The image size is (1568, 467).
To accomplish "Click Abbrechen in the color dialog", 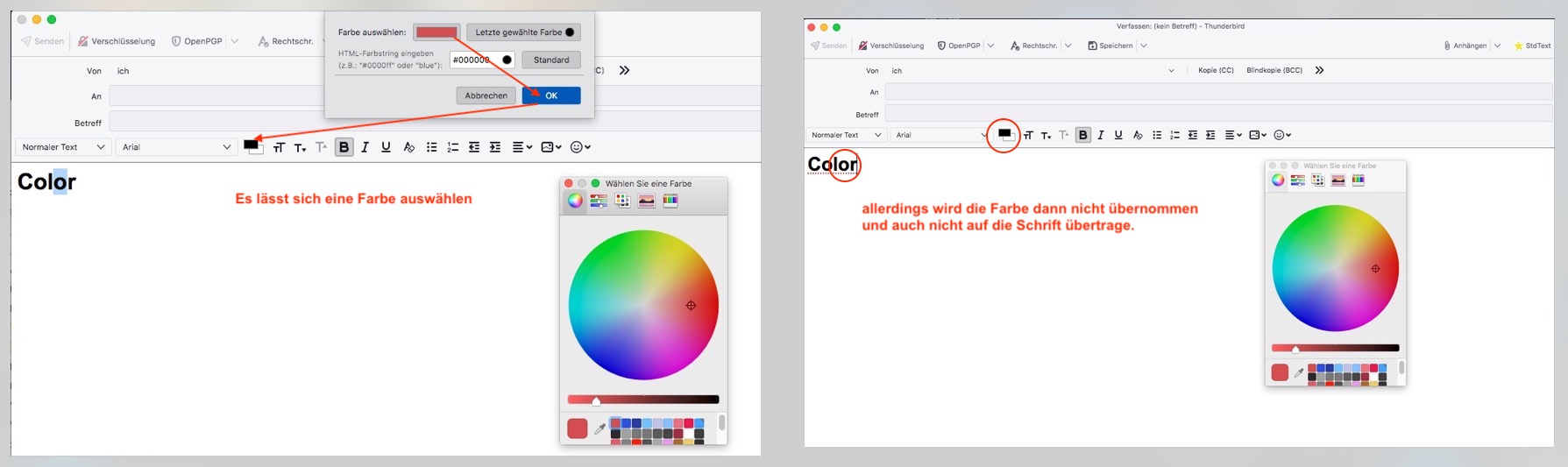I will pos(486,96).
